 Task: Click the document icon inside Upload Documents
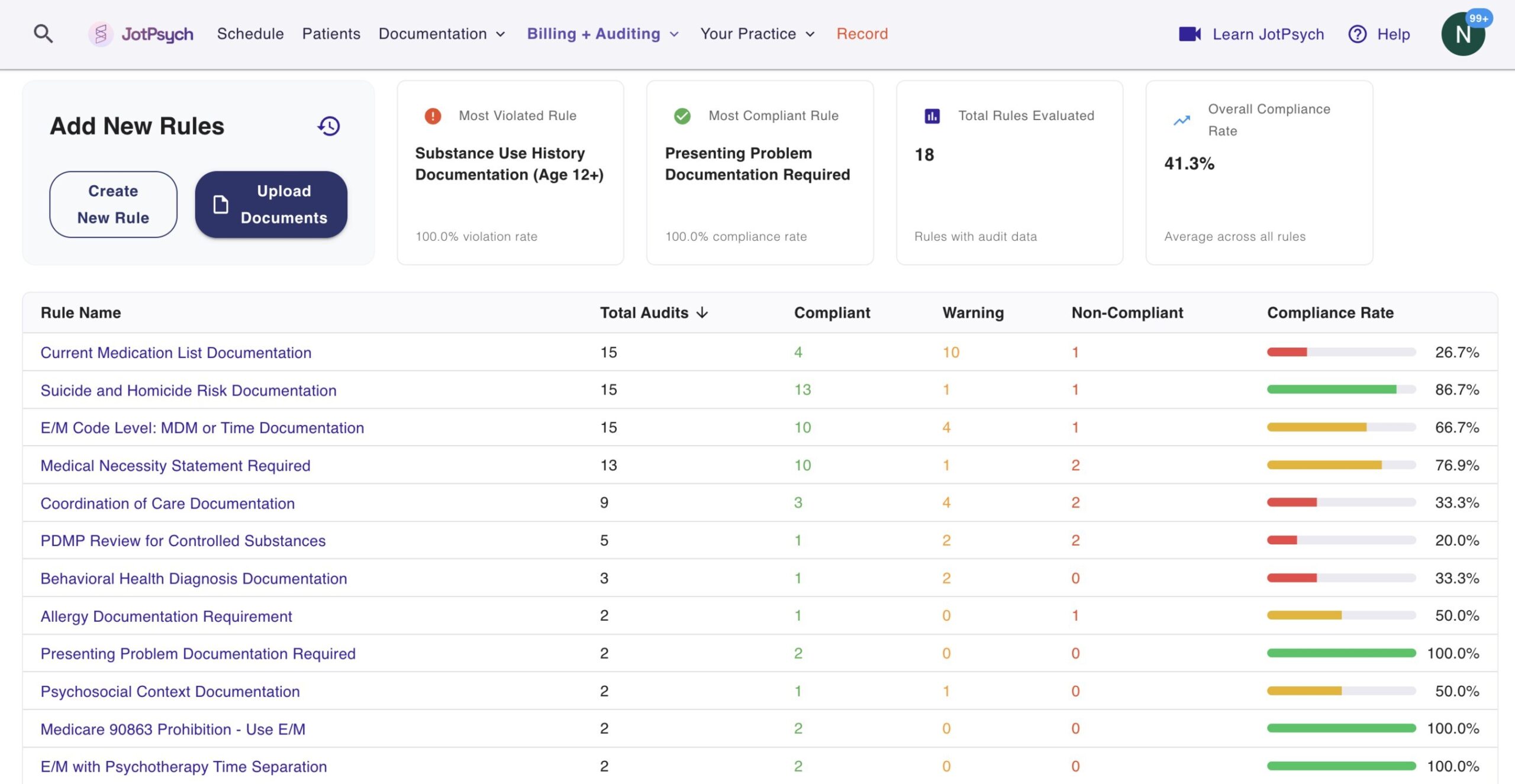[x=220, y=205]
